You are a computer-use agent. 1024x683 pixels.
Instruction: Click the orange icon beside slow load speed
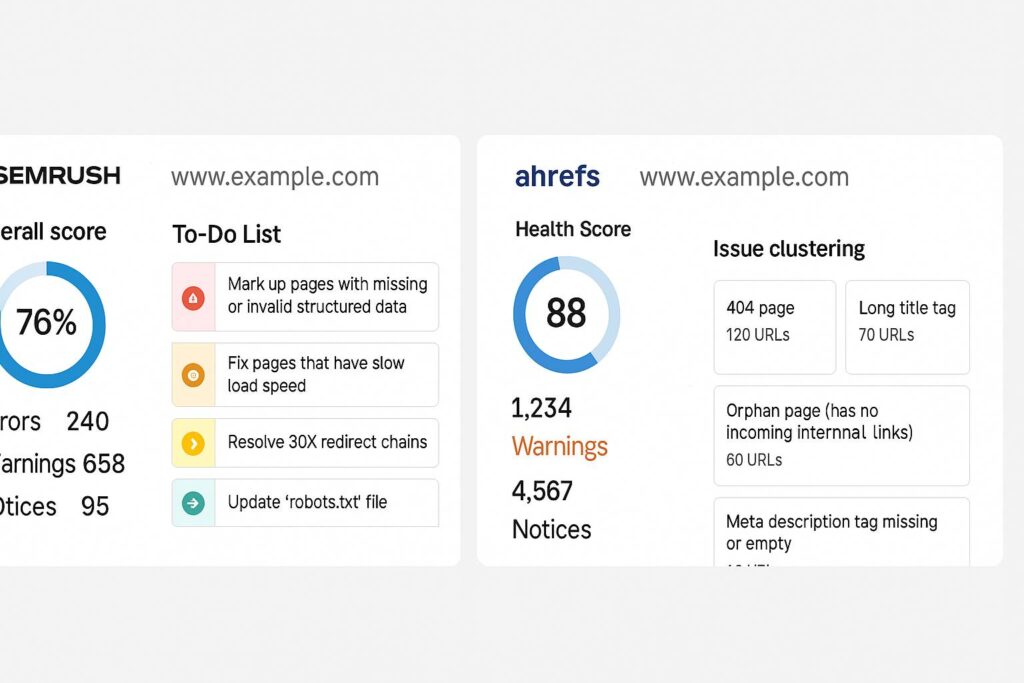tap(194, 375)
